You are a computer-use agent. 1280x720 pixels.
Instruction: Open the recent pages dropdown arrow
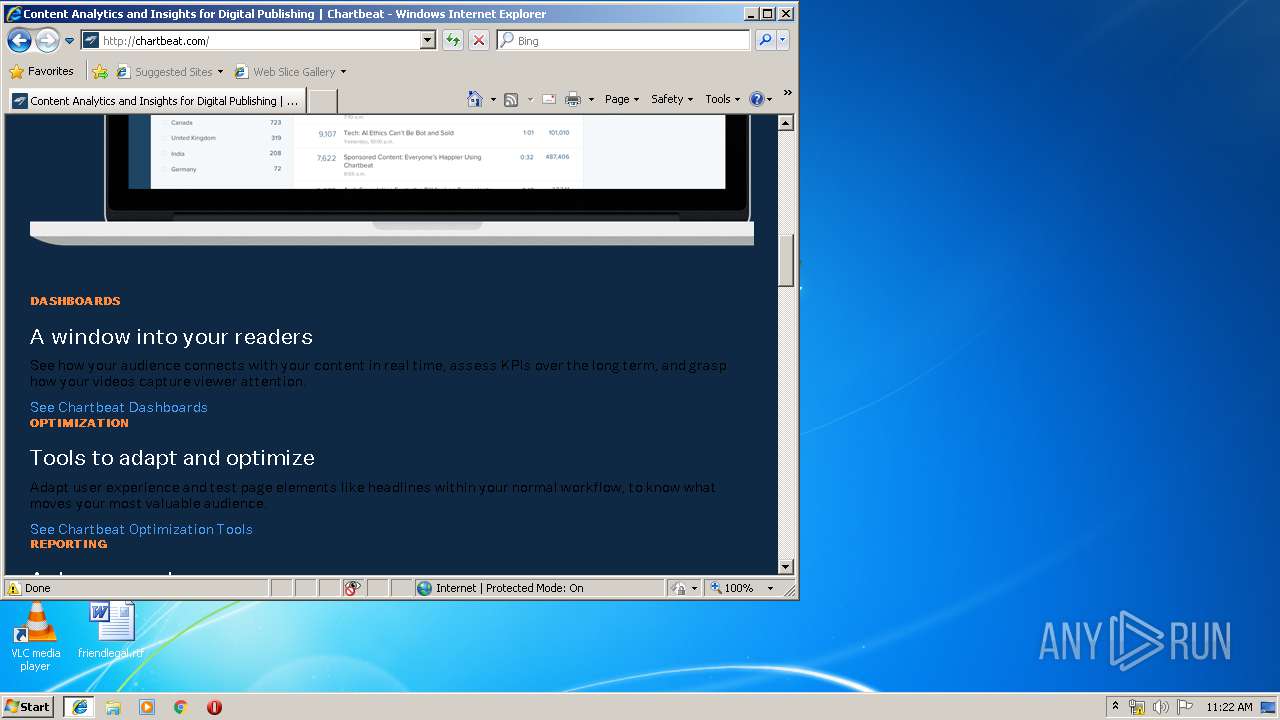click(69, 41)
